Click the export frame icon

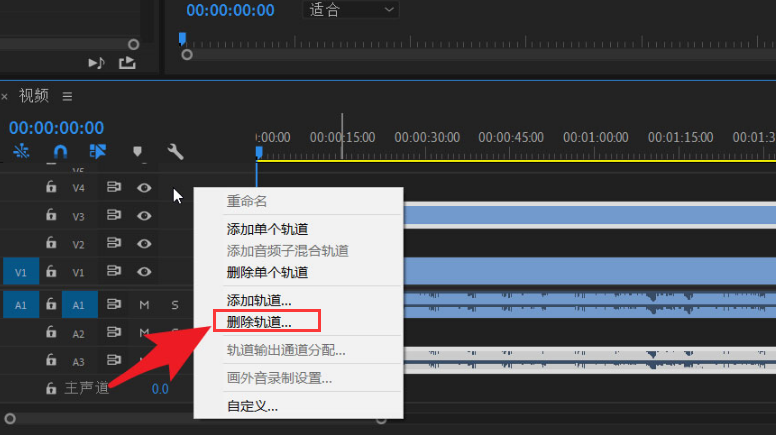point(127,63)
